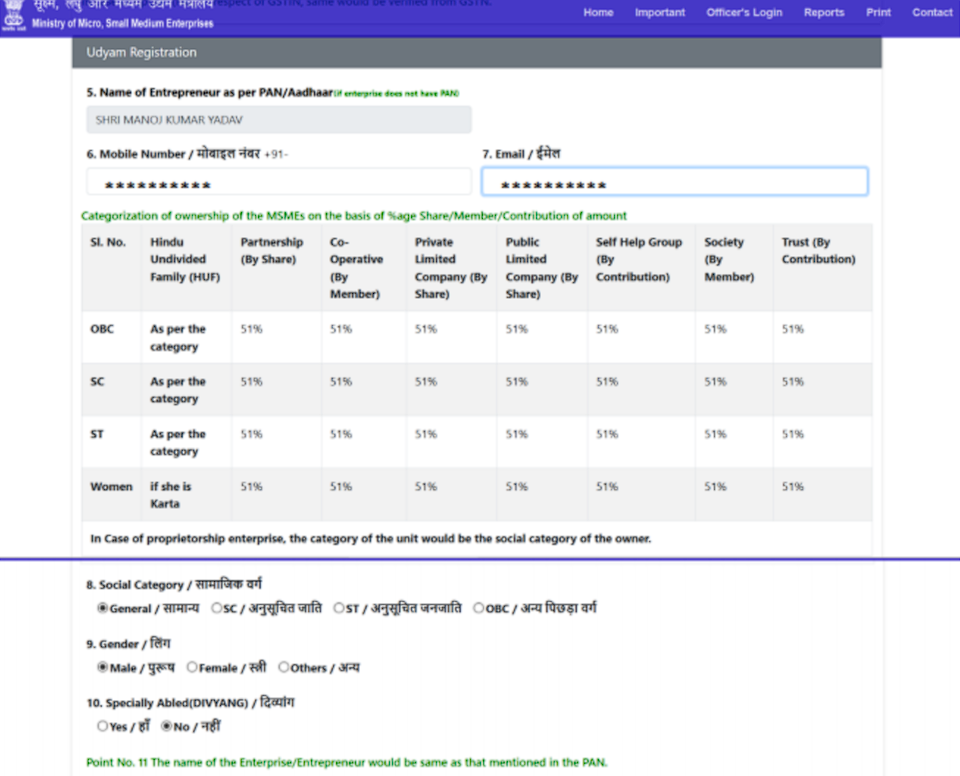Select the Print menu item
The image size is (960, 776).
pos(878,12)
